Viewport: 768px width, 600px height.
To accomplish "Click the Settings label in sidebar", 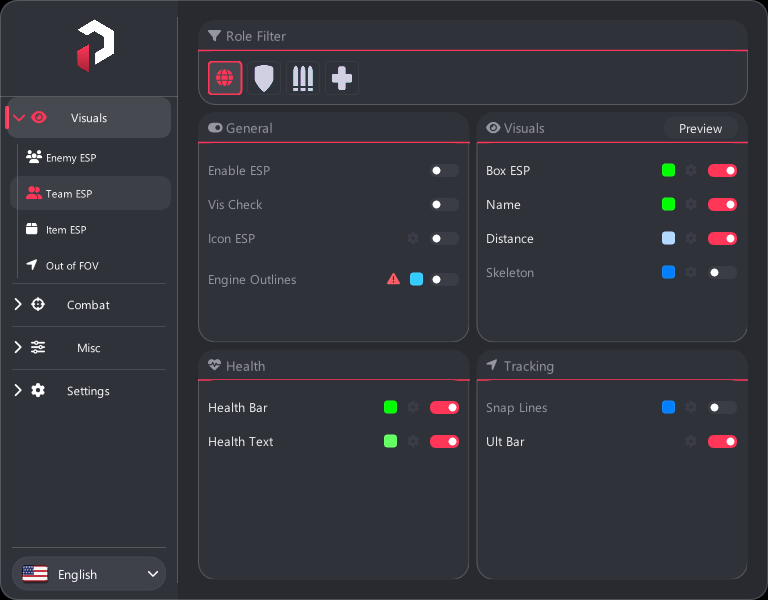I will (88, 391).
